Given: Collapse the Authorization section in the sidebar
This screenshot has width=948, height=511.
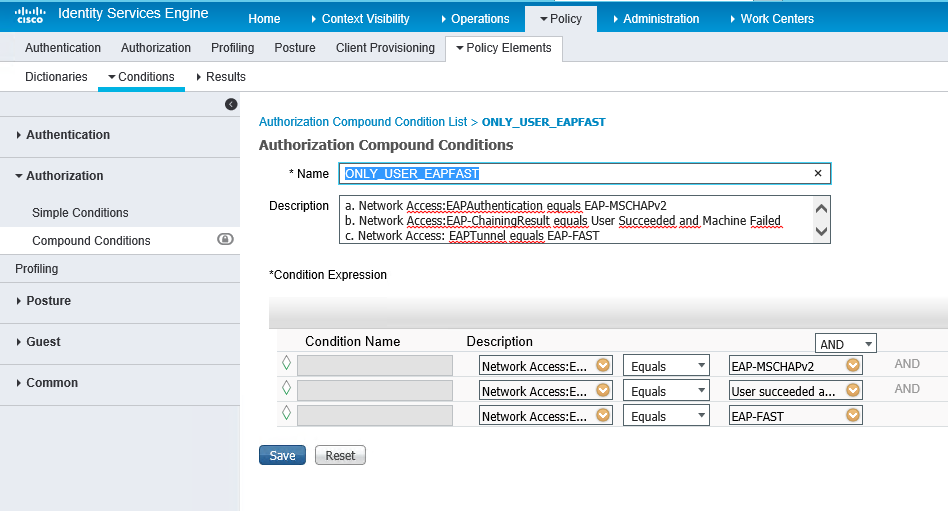Looking at the screenshot, I should click(59, 176).
